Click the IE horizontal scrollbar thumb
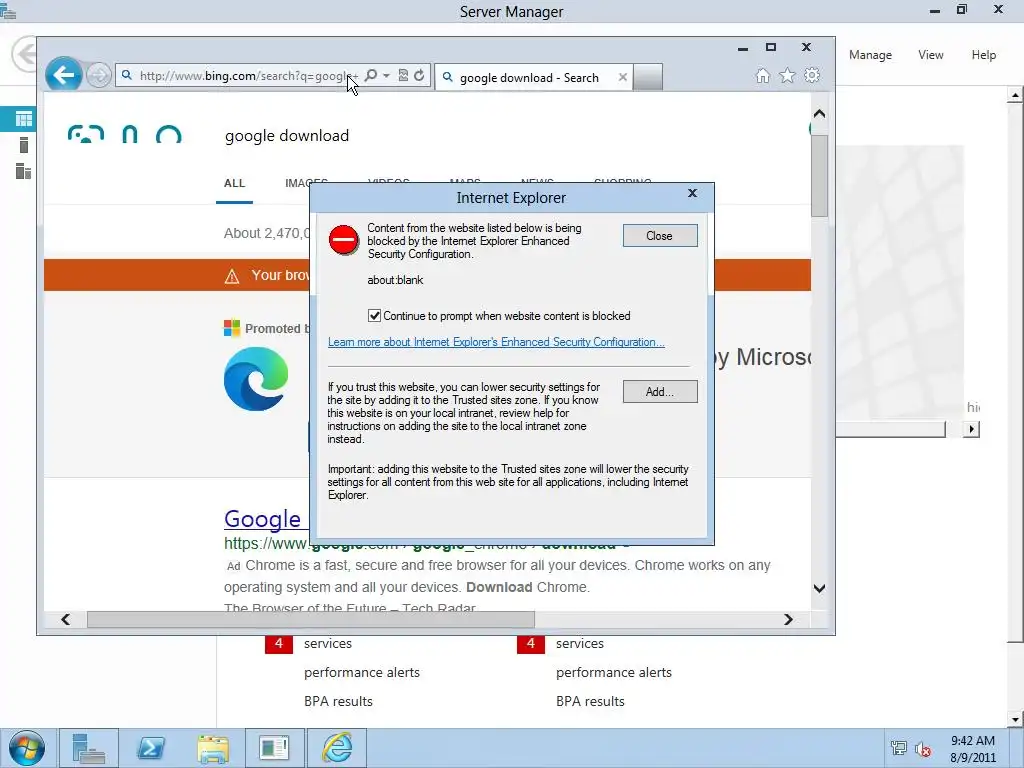1024x768 pixels. [311, 619]
